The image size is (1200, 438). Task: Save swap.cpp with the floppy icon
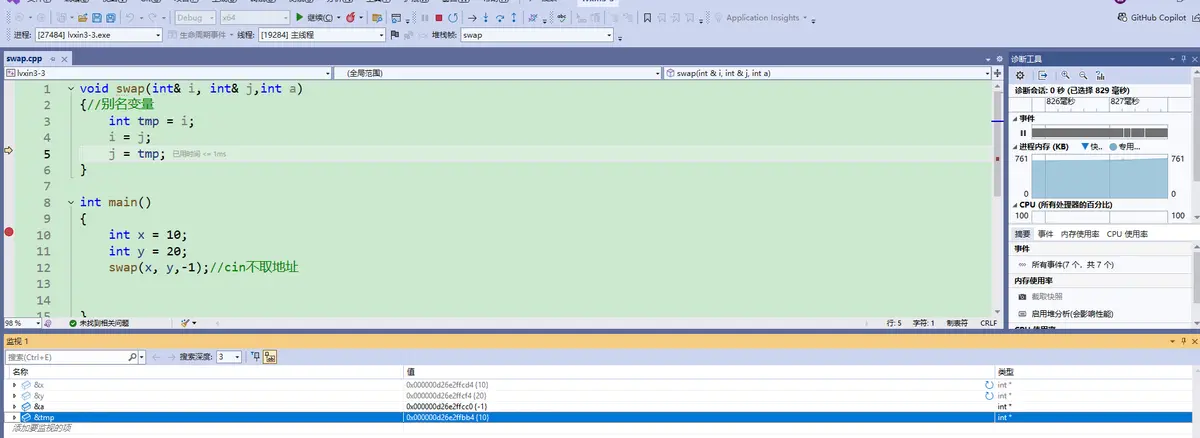(97, 18)
